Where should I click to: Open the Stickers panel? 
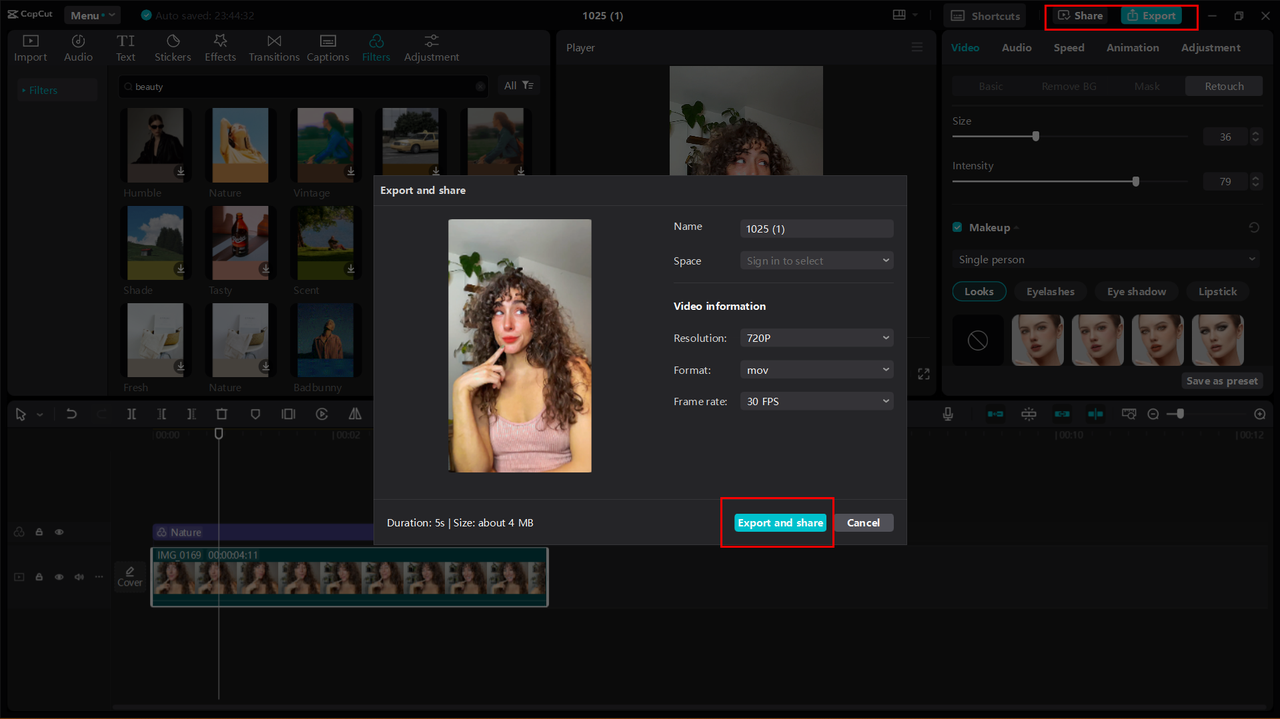pyautogui.click(x=172, y=47)
